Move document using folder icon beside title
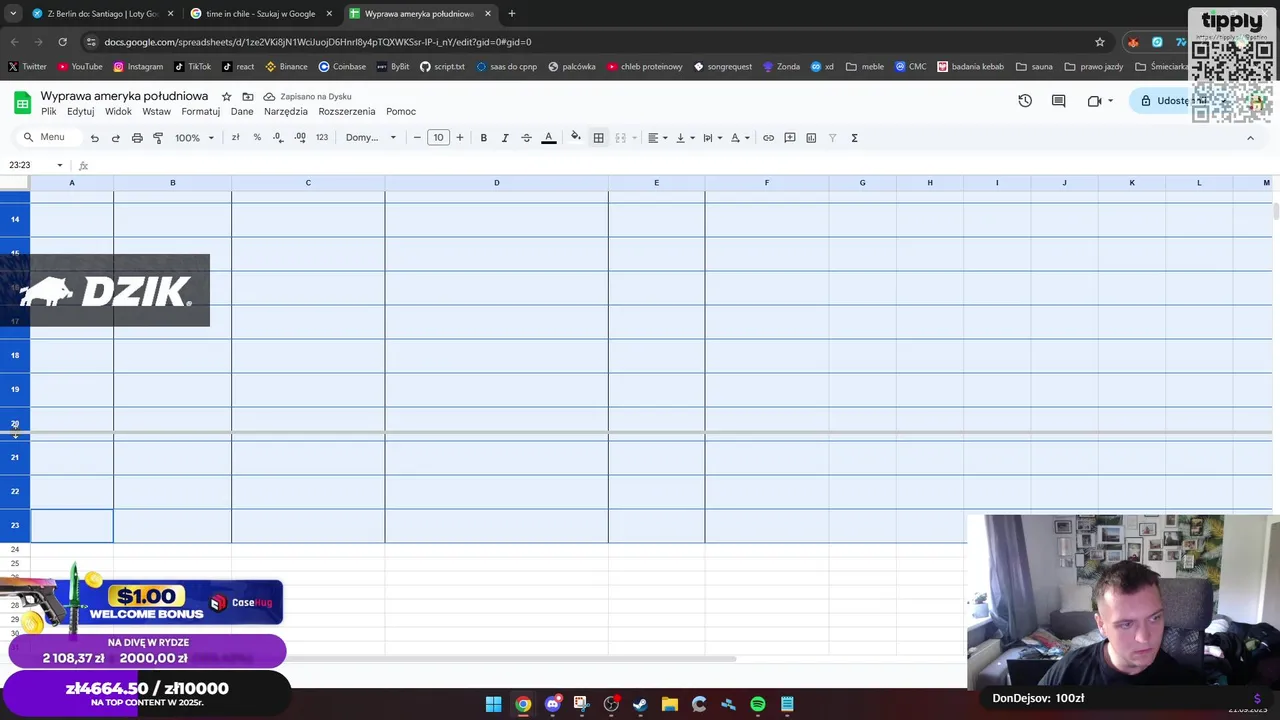This screenshot has width=1280, height=720. [248, 96]
